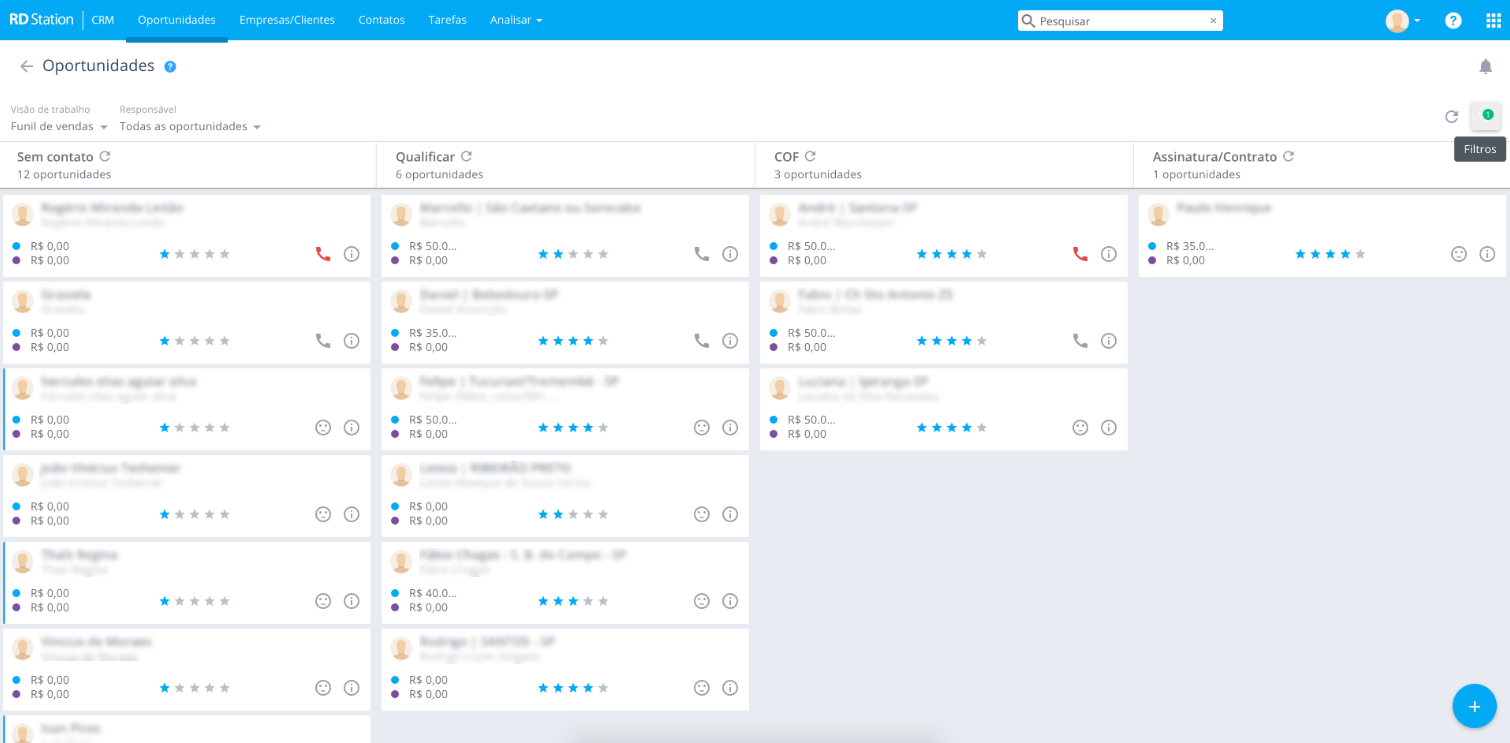Click the red phone icon in COF
The height and width of the screenshot is (743, 1510).
pos(1080,254)
